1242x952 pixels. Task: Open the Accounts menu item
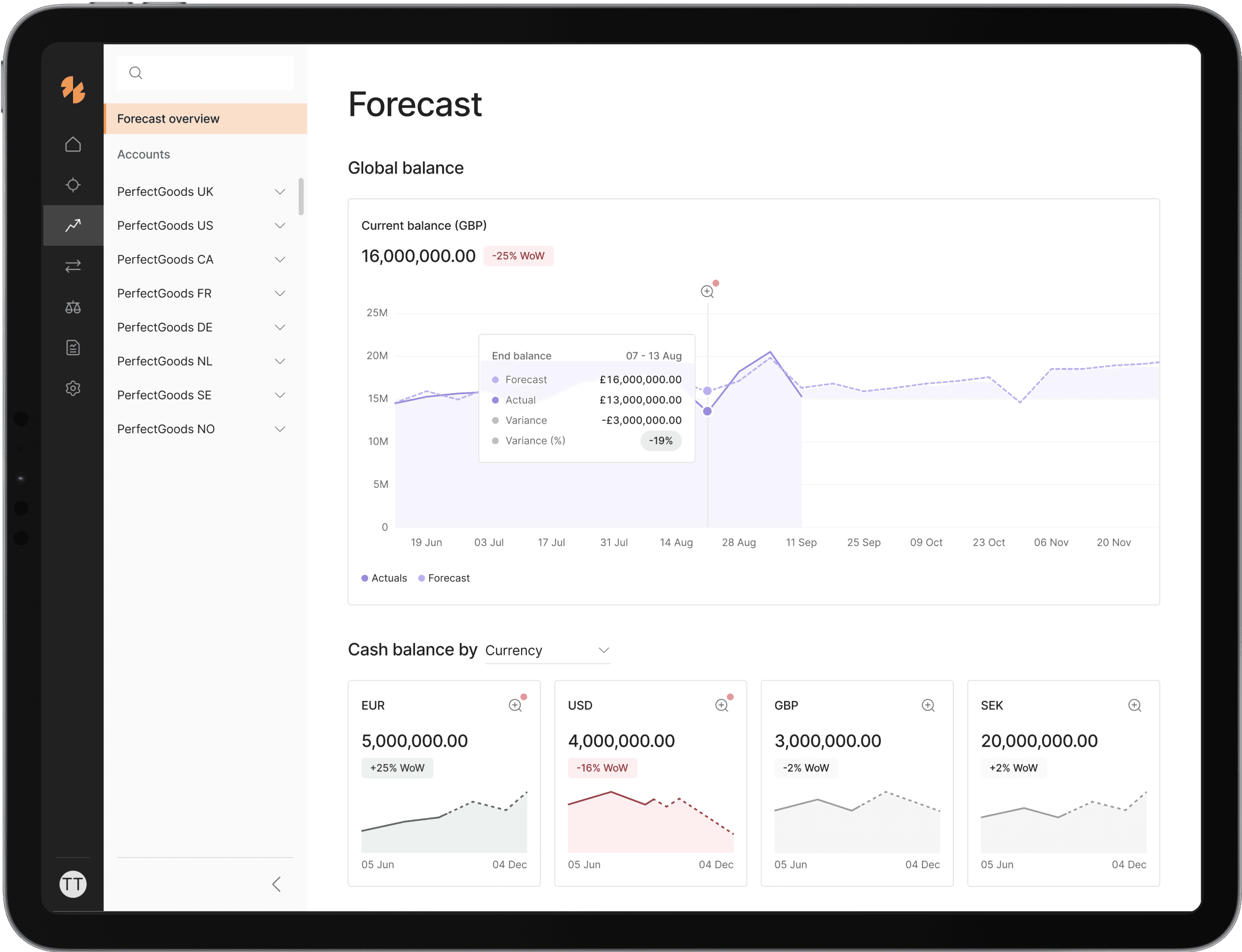144,154
